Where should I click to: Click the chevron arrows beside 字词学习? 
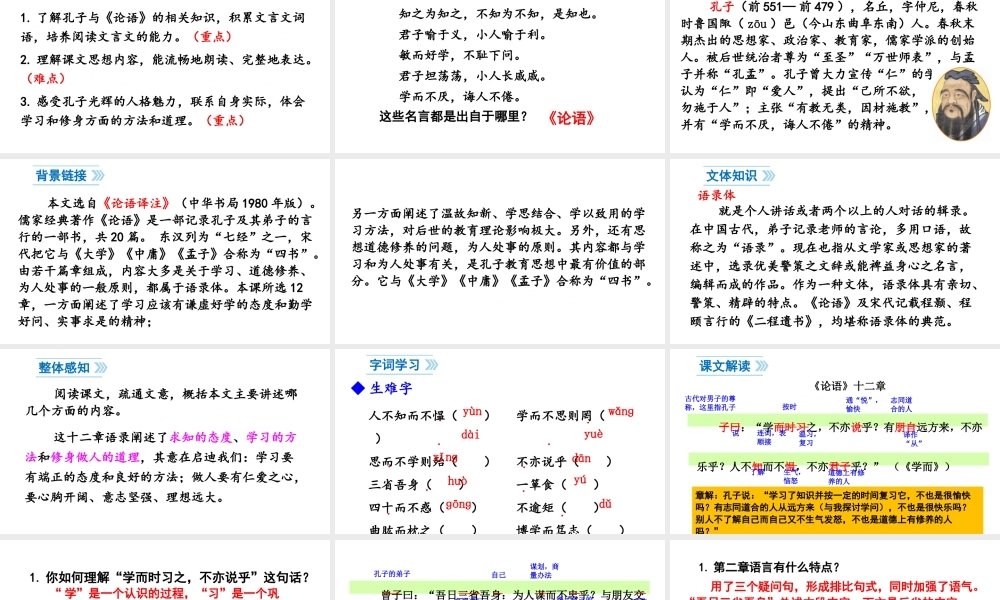[431, 365]
